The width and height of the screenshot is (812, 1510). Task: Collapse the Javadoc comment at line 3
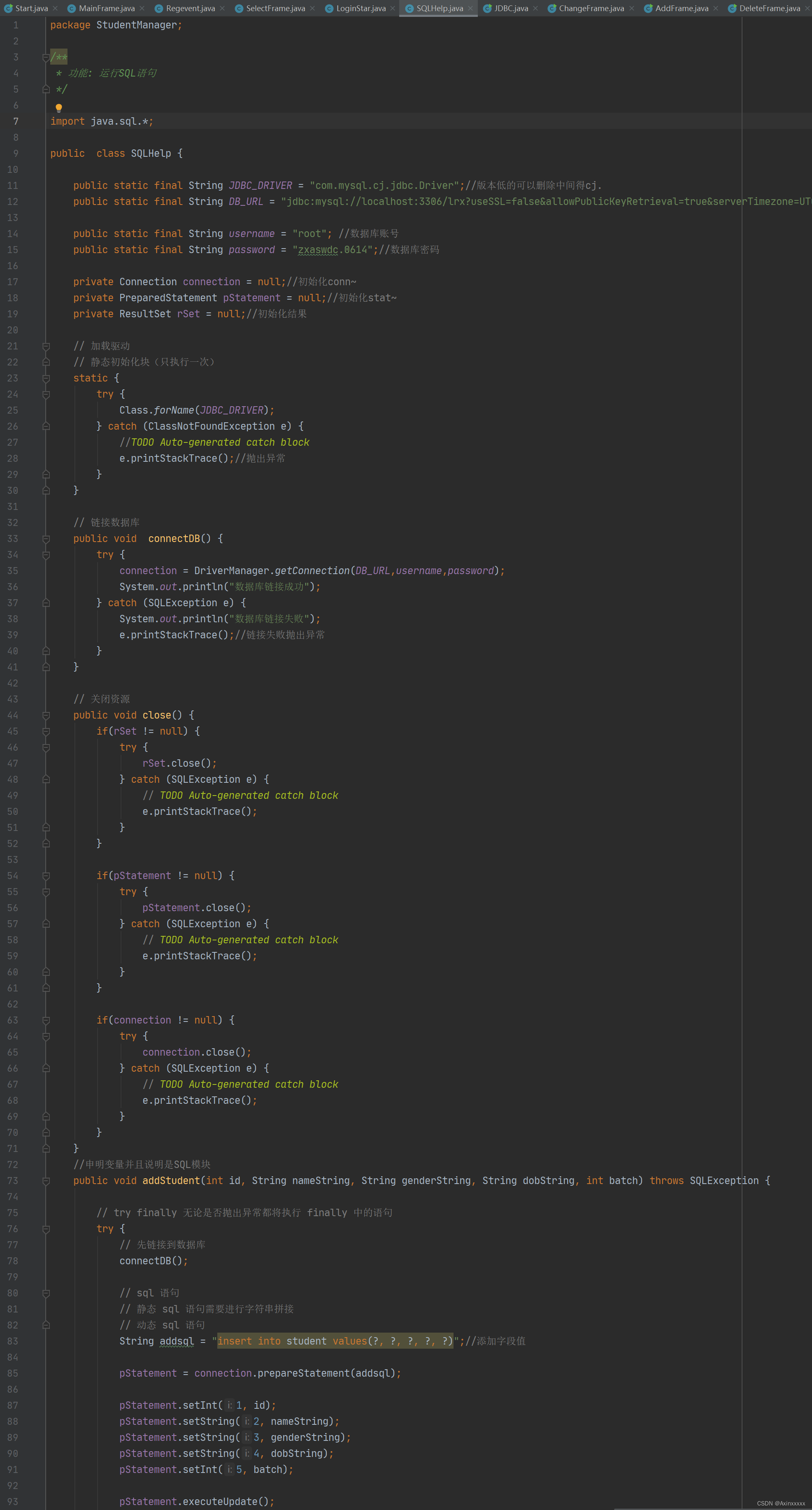tap(46, 58)
